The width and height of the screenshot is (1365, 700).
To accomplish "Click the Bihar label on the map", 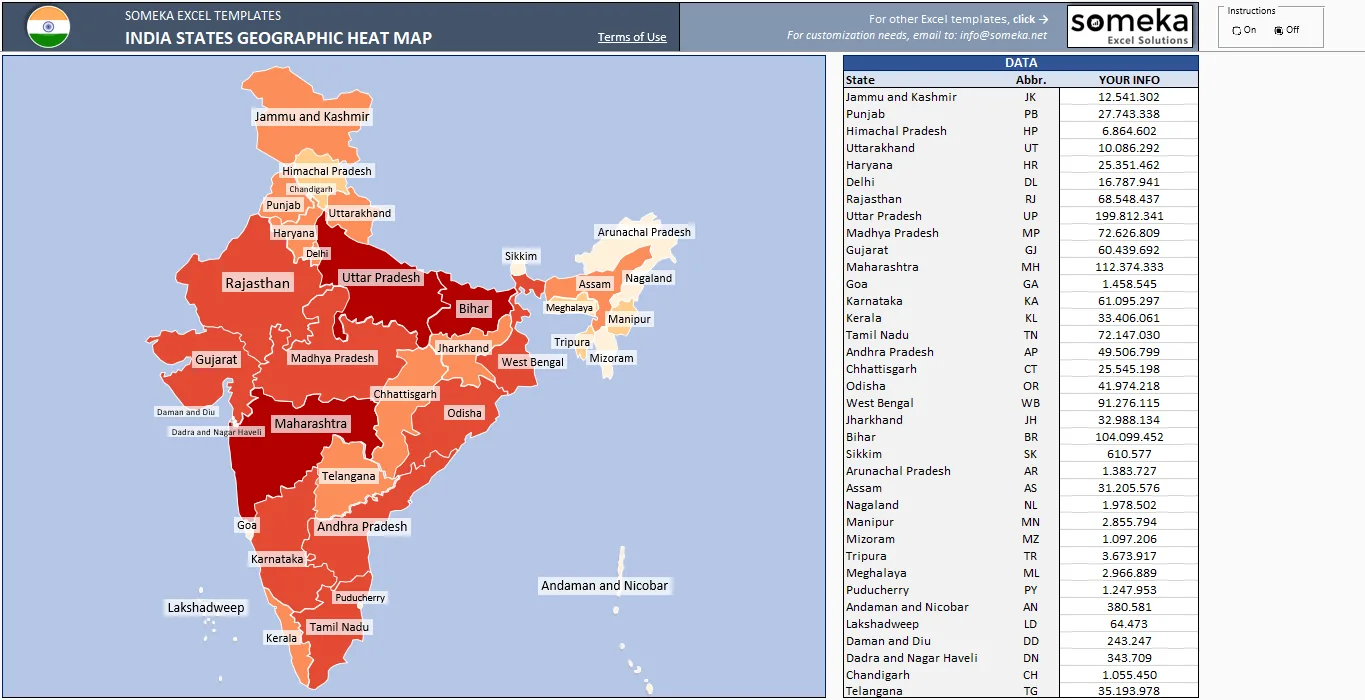I will [x=474, y=308].
